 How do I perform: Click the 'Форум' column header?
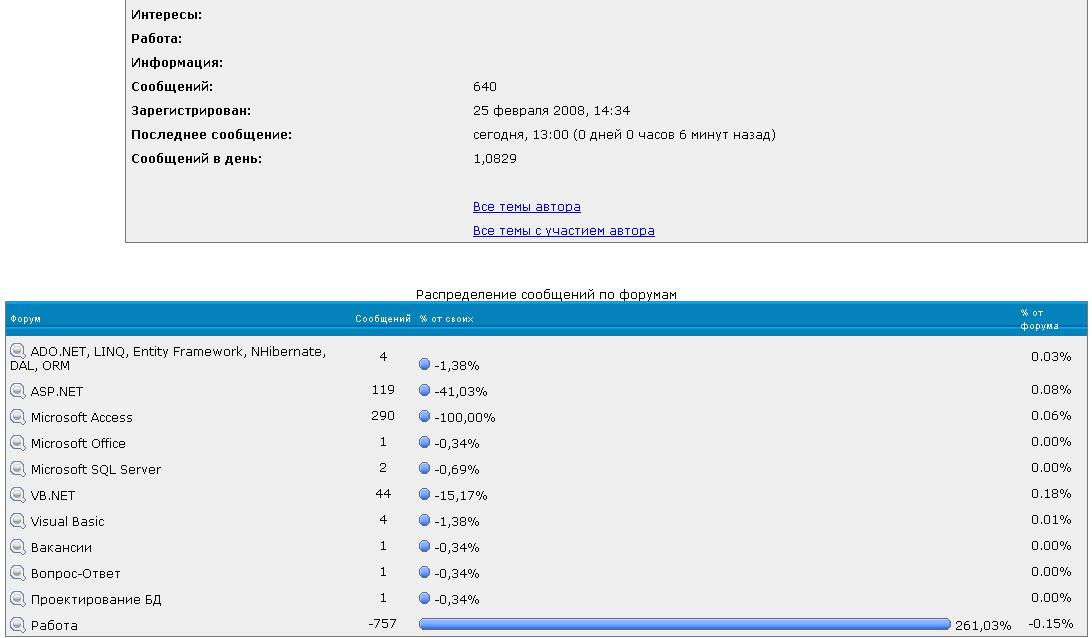coord(25,319)
